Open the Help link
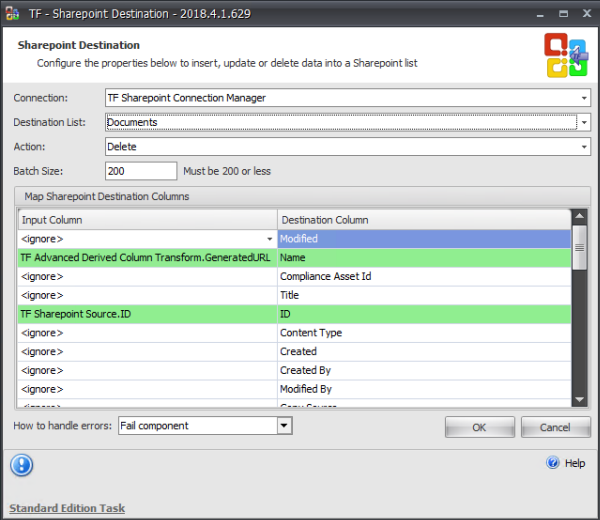This screenshot has height=520, width=600. pyautogui.click(x=575, y=463)
